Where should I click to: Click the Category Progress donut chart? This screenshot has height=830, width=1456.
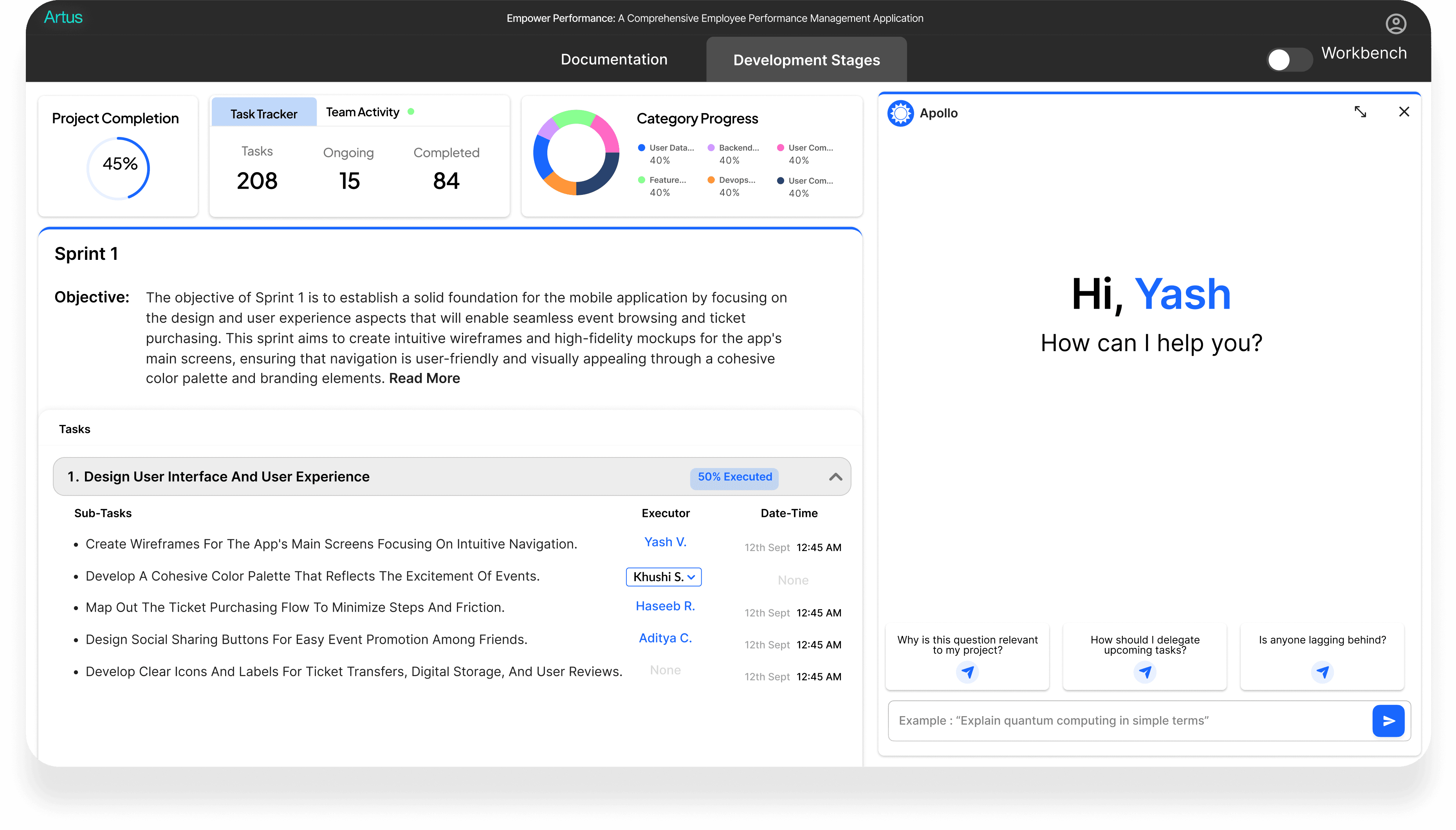point(576,153)
